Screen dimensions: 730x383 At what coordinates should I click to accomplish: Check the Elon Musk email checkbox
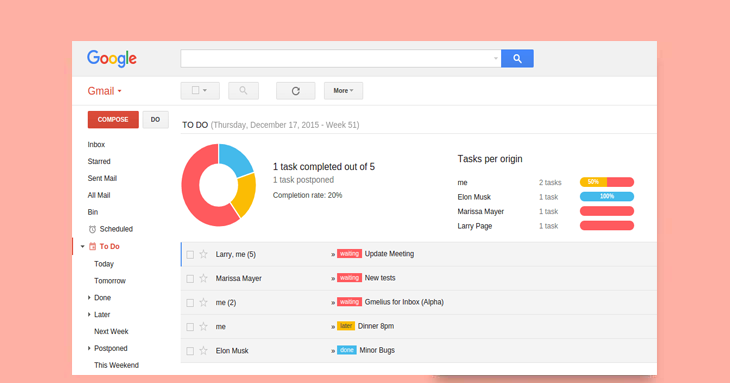190,351
